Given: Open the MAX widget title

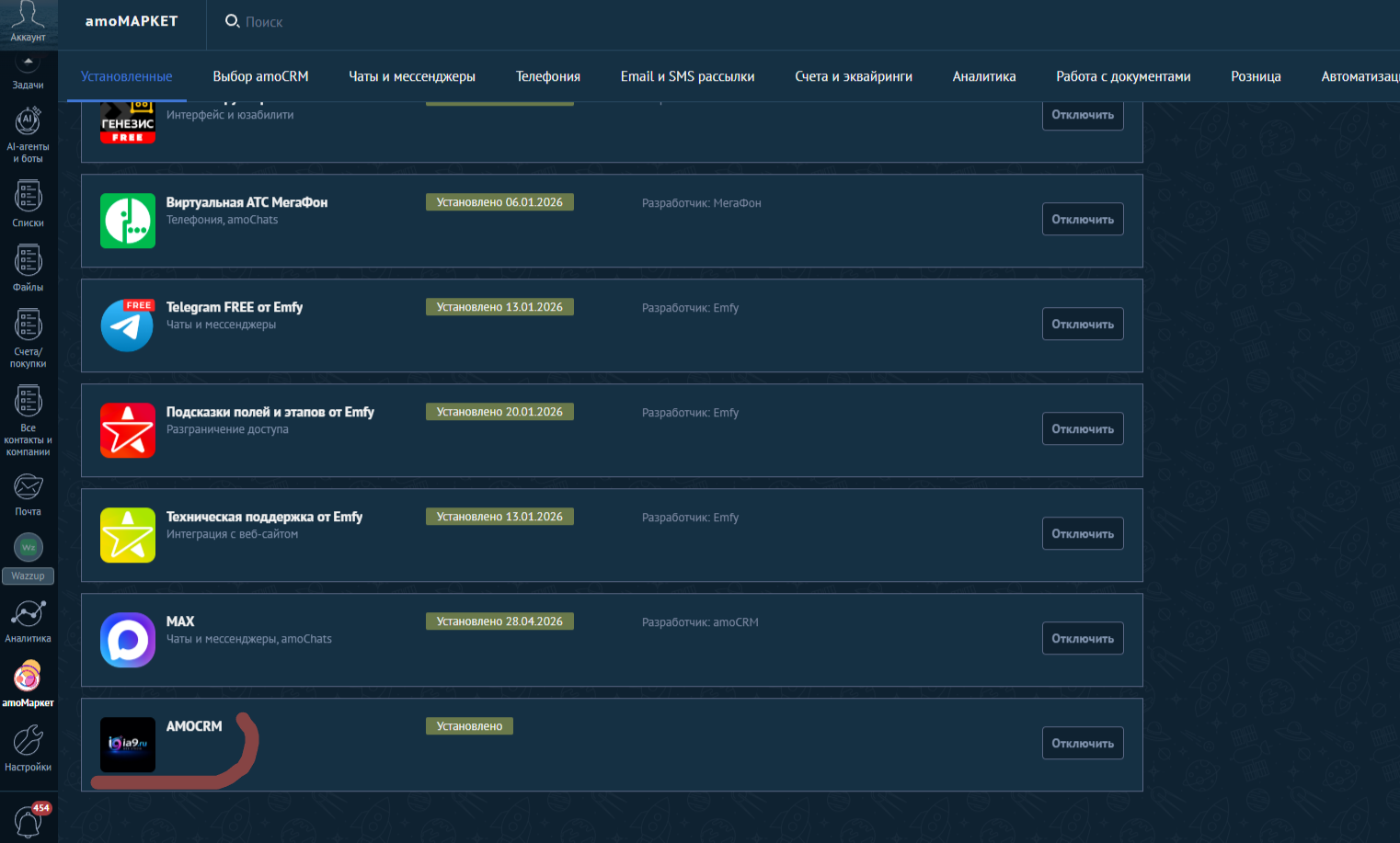Looking at the screenshot, I should pyautogui.click(x=180, y=621).
